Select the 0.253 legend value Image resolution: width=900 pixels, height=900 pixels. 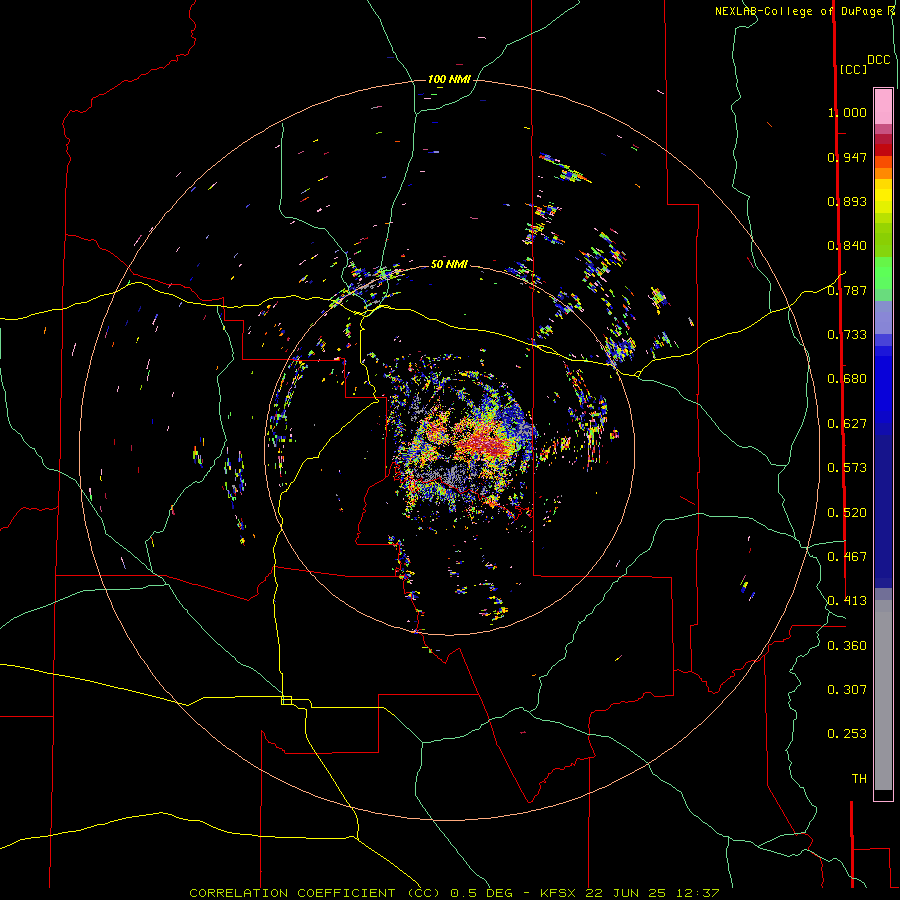(x=847, y=734)
